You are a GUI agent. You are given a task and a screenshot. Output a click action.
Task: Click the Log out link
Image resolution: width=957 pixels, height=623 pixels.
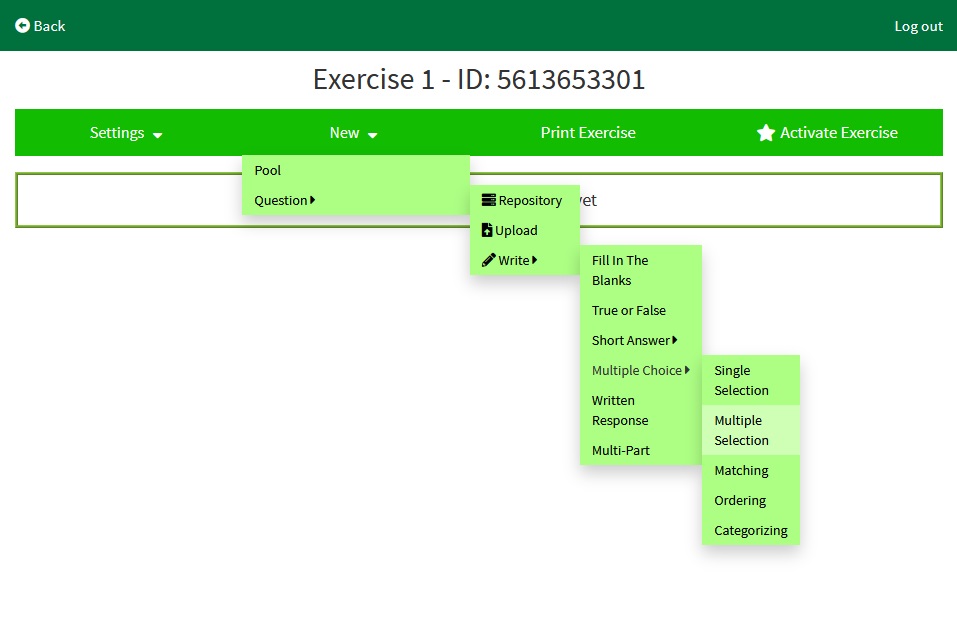click(918, 26)
